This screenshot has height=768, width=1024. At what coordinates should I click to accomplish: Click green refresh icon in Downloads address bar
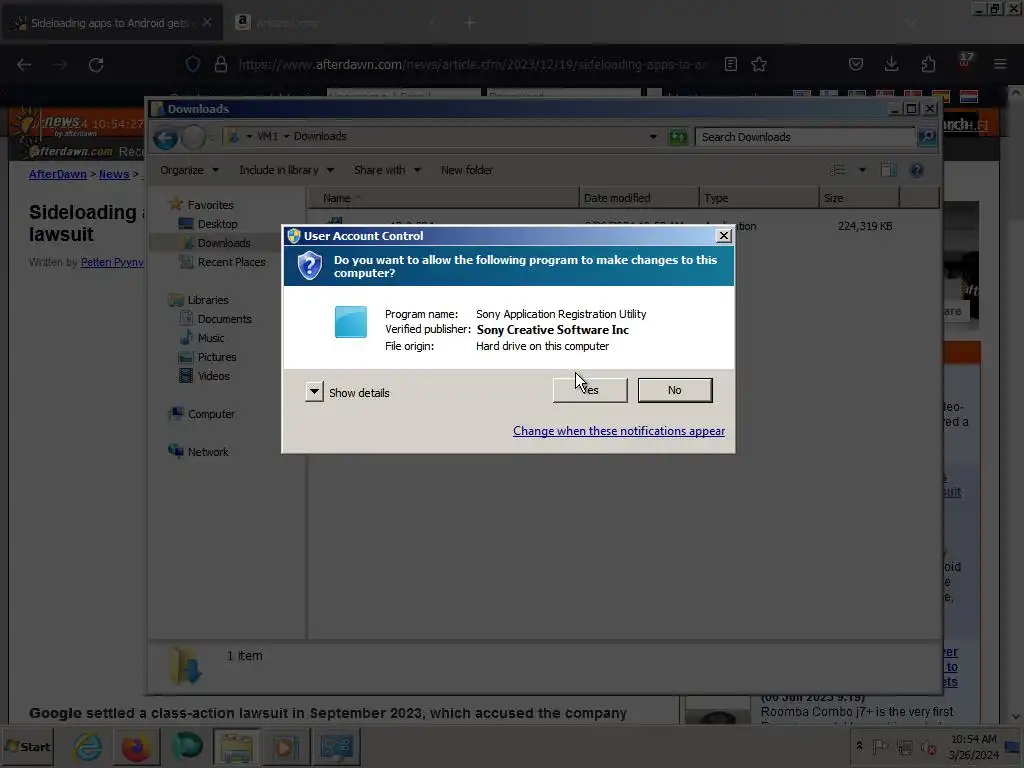pos(678,137)
